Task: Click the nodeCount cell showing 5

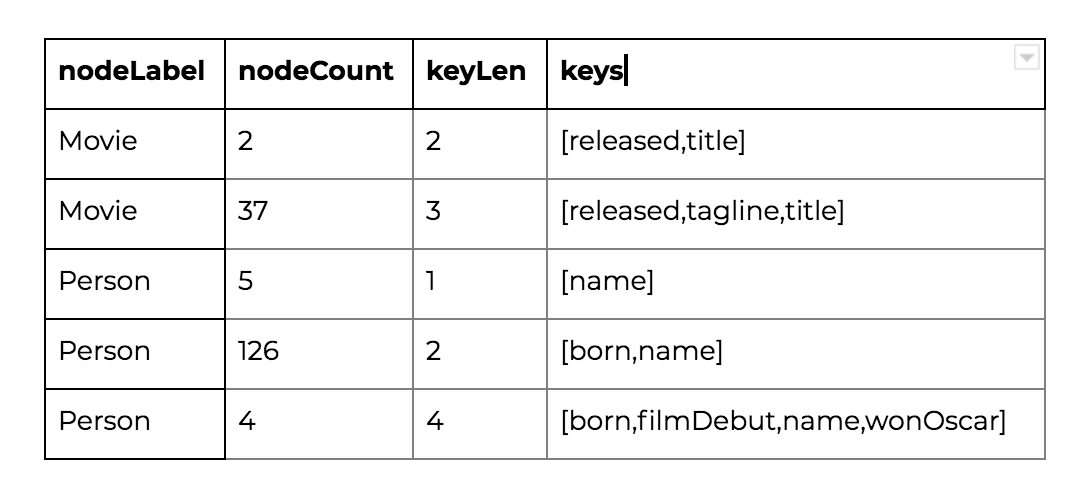Action: (319, 284)
